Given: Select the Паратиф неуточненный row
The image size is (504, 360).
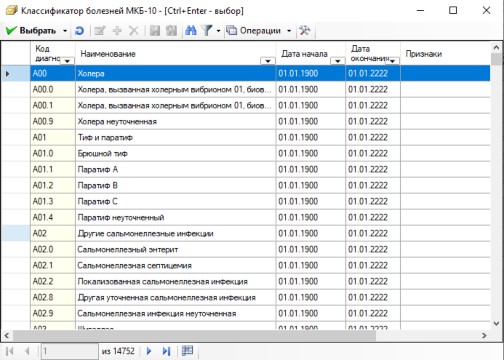Looking at the screenshot, I should [246, 217].
